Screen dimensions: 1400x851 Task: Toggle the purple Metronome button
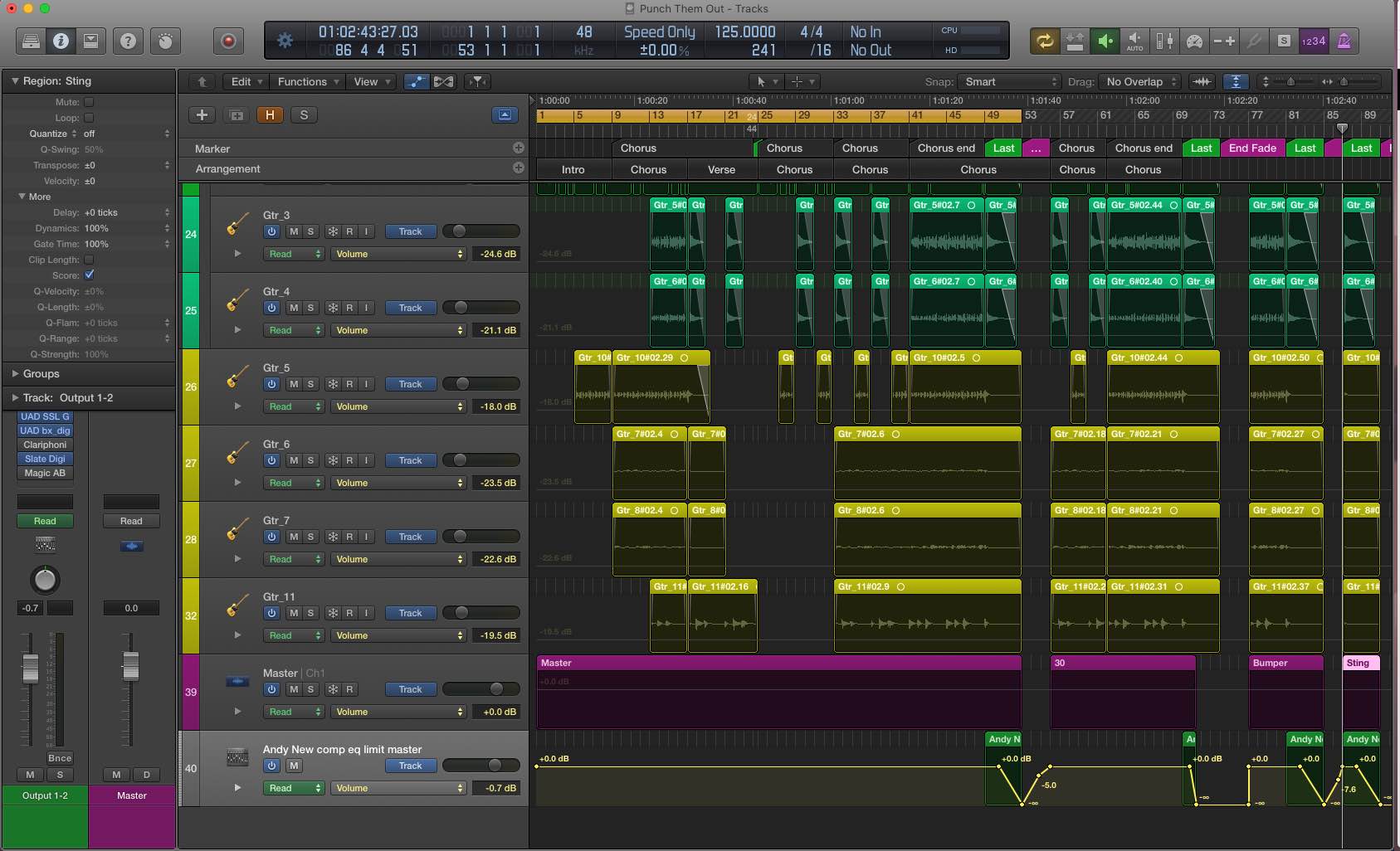coord(1344,41)
